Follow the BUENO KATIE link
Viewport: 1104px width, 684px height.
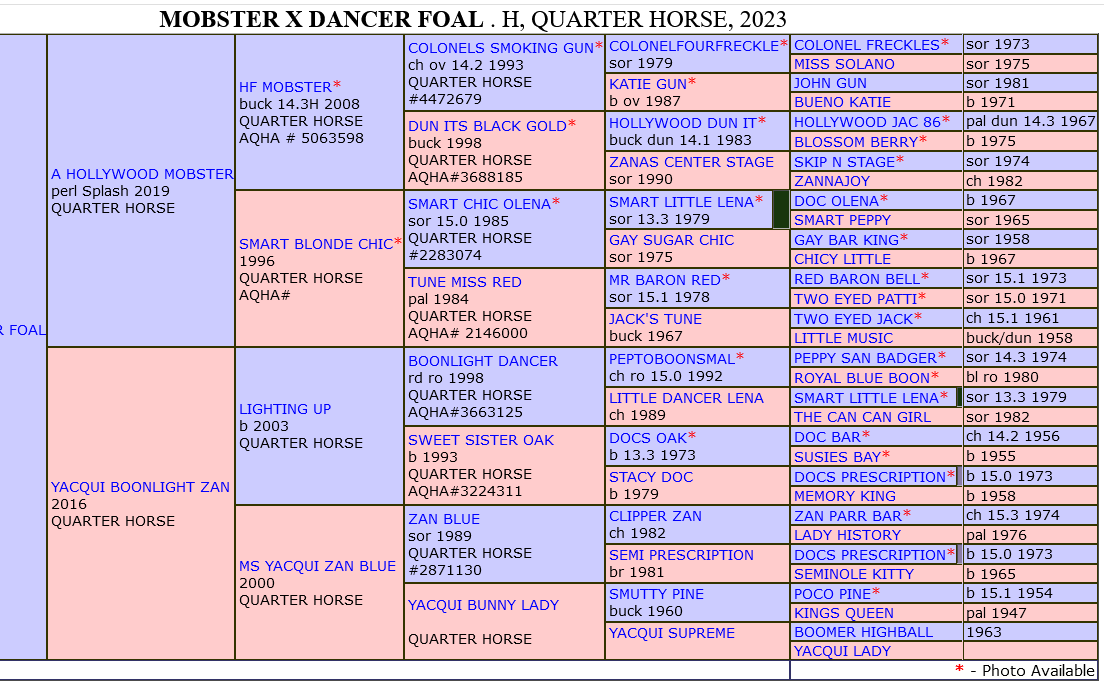coord(843,102)
